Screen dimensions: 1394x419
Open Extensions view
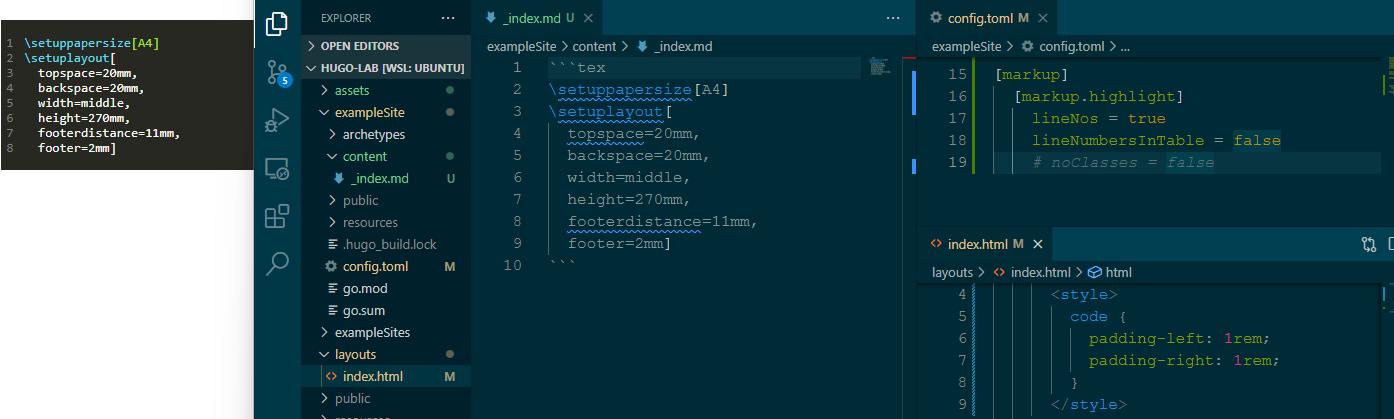[277, 216]
